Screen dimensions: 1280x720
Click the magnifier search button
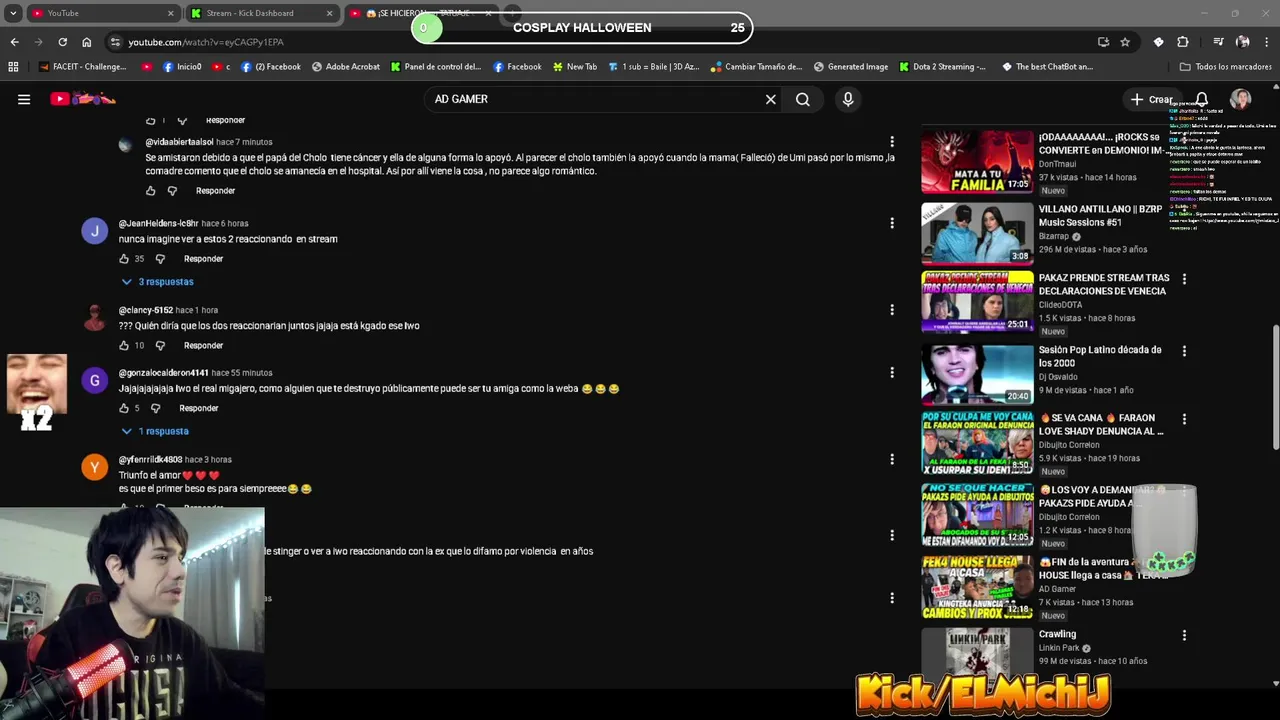[x=803, y=99]
